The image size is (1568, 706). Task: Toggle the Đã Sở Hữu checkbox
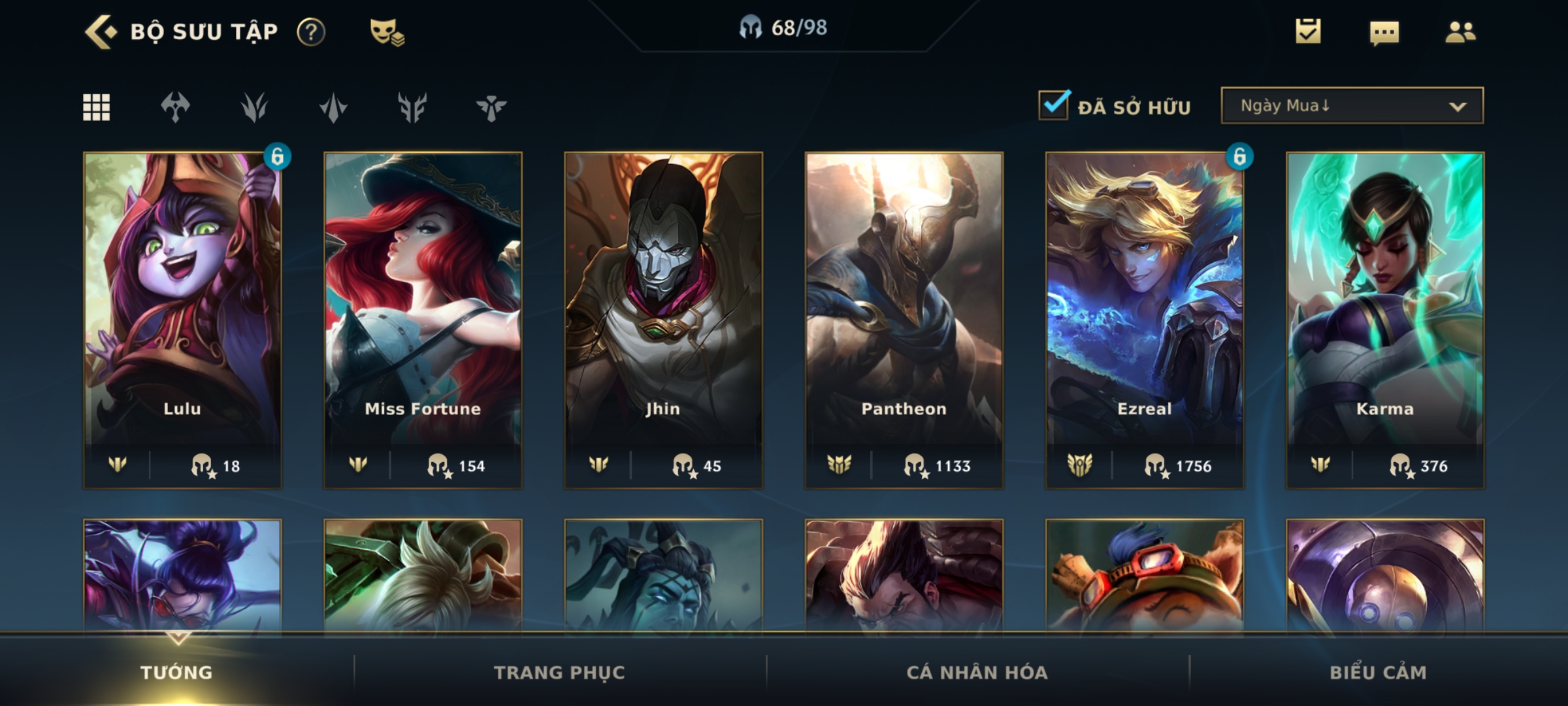click(x=1054, y=105)
